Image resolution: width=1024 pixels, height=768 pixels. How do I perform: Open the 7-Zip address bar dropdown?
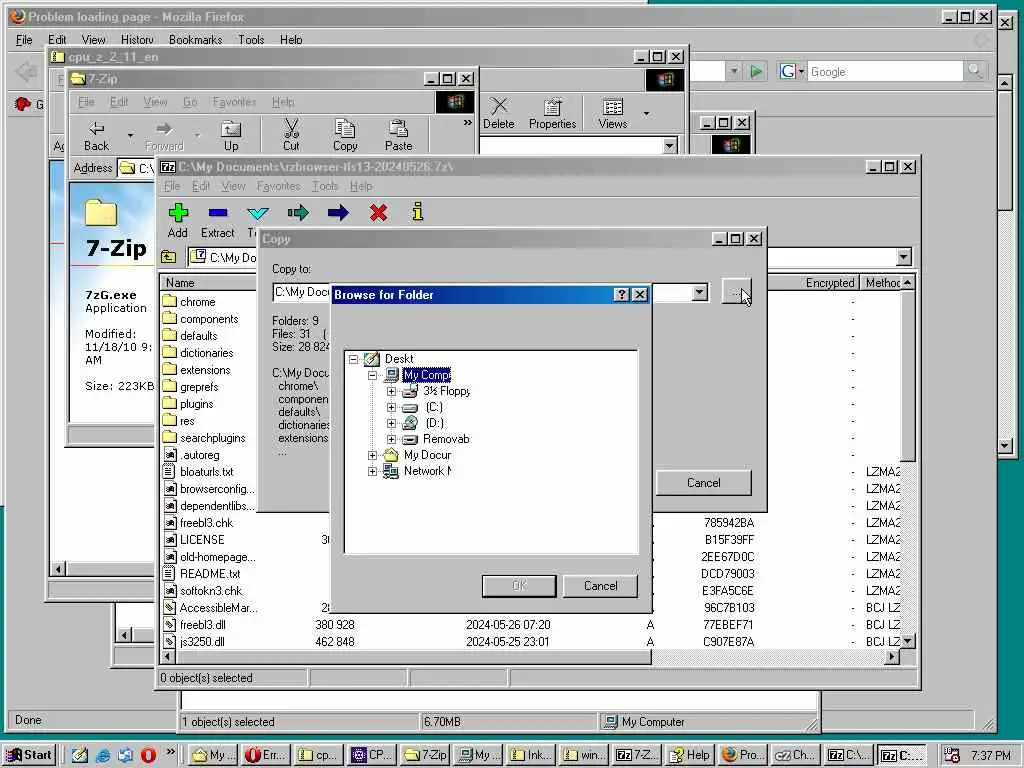tap(904, 257)
